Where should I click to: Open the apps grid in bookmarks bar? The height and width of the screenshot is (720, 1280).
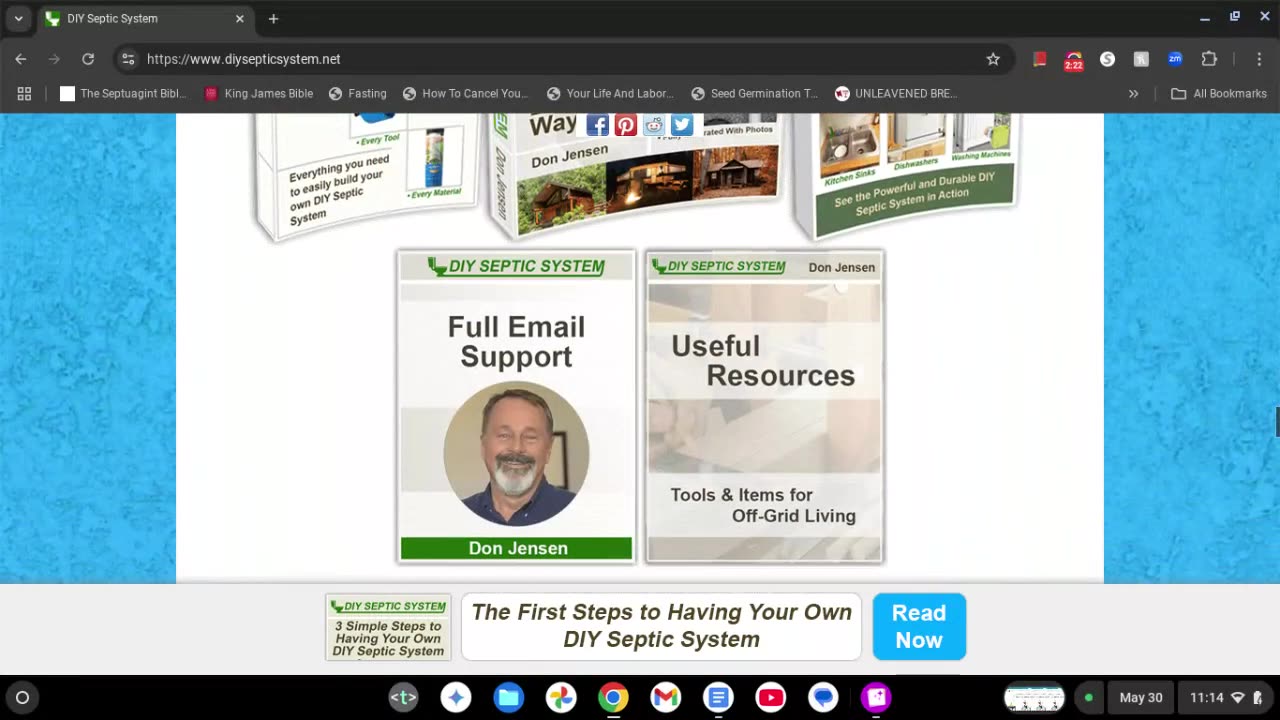tap(24, 93)
